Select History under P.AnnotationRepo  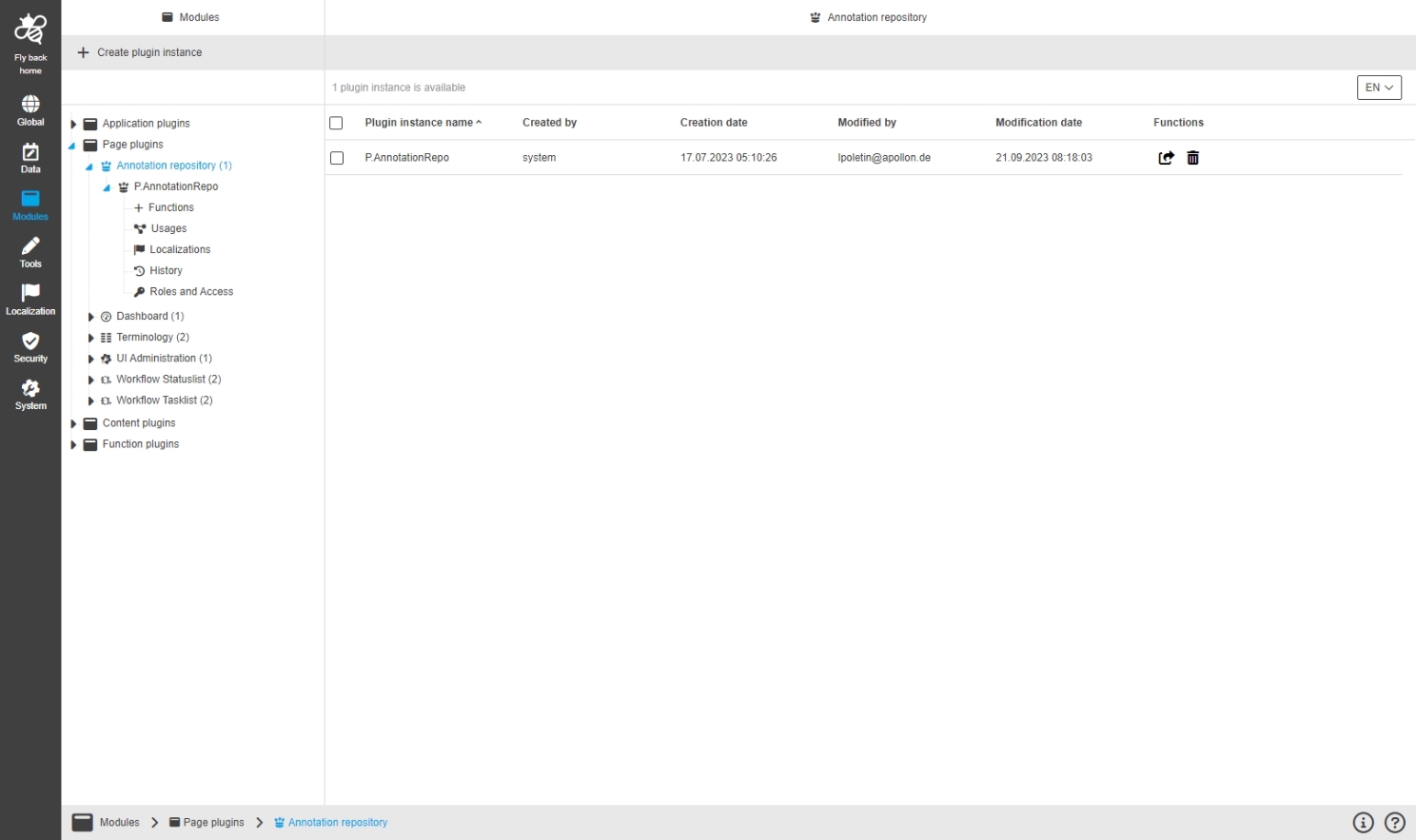click(x=166, y=270)
